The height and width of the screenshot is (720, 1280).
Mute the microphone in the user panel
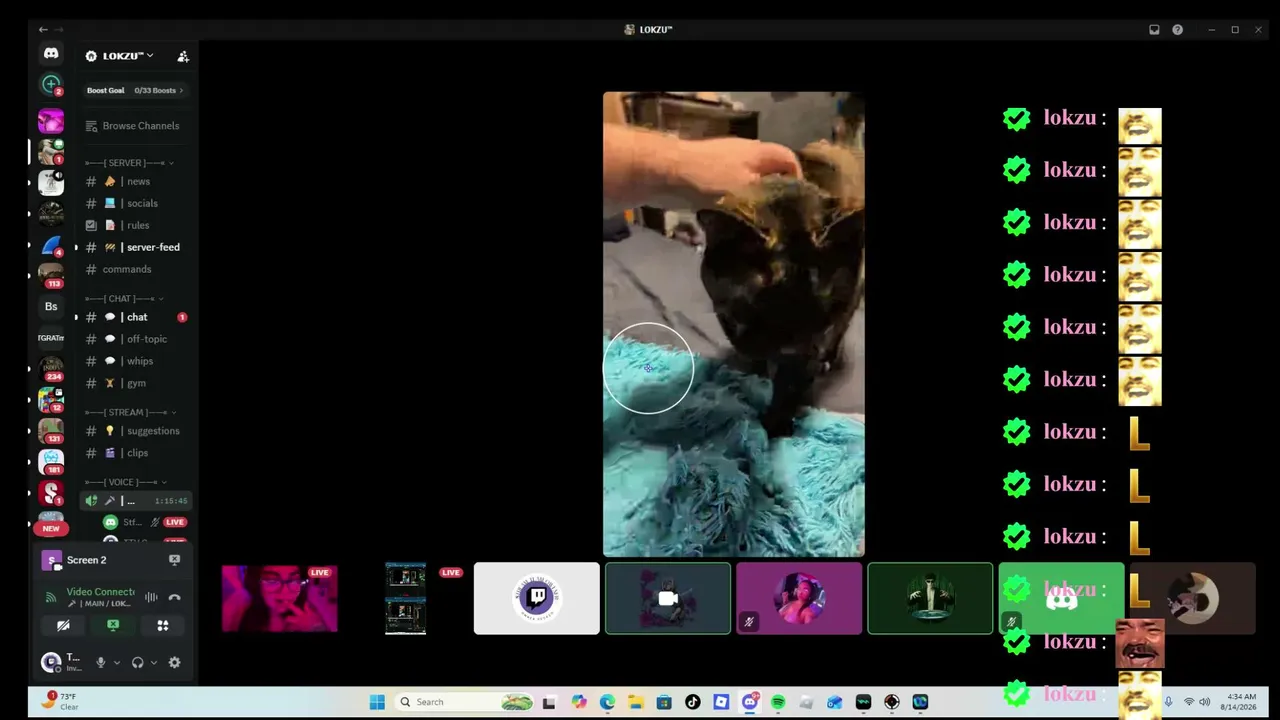pos(100,662)
